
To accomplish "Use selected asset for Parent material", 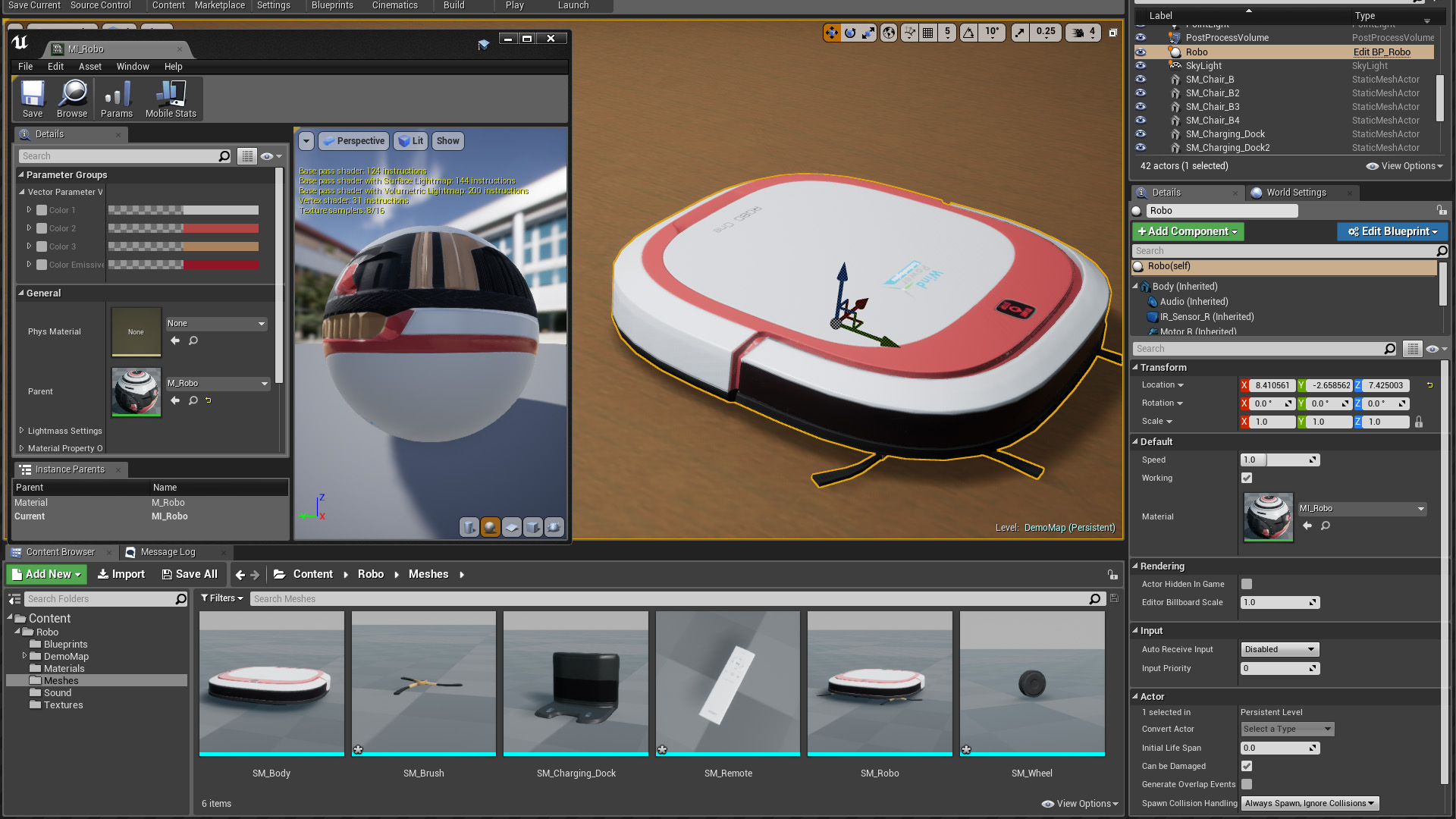I will coord(175,400).
